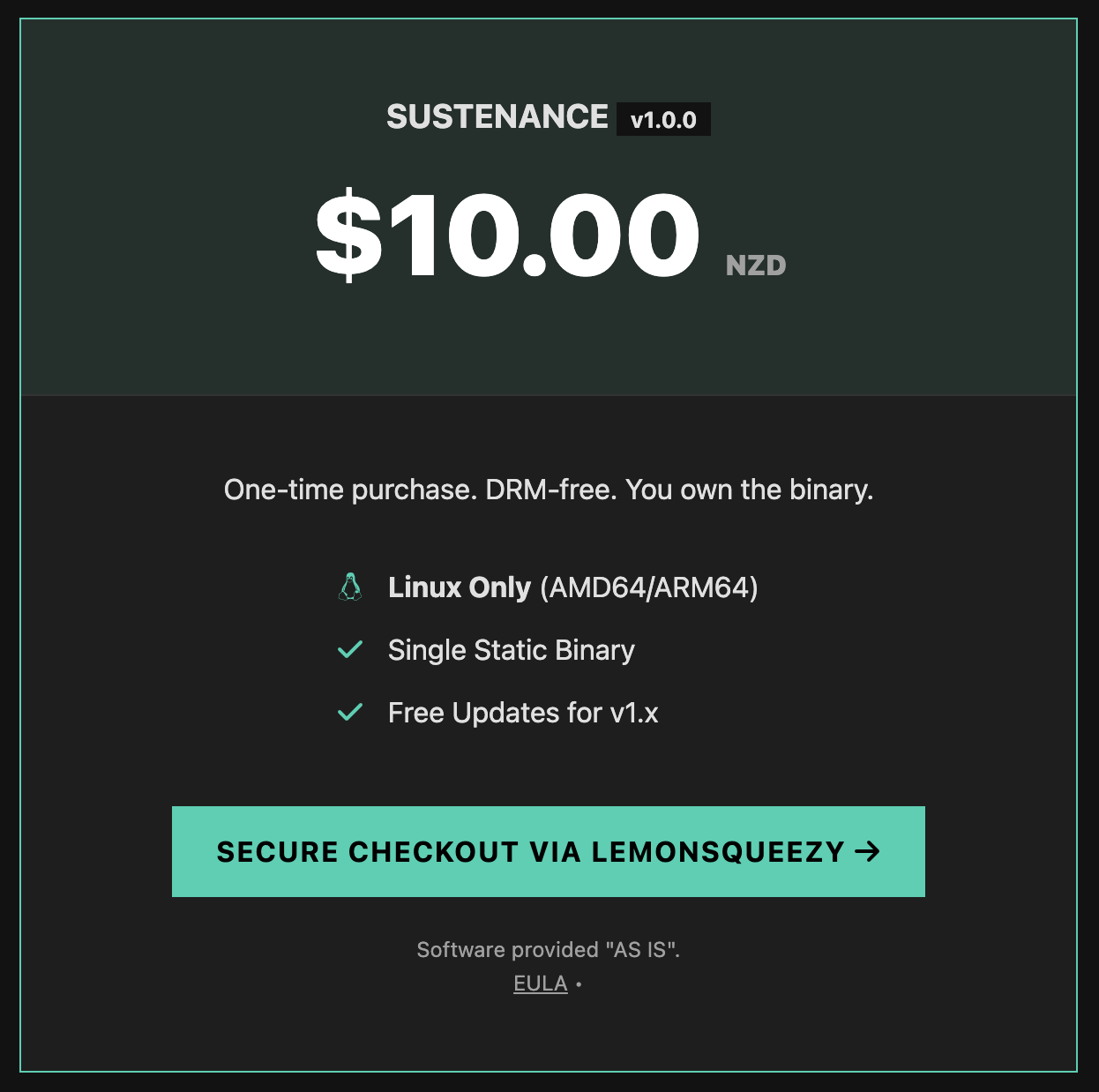1099x1092 pixels.
Task: Click the one-time purchase description line
Action: click(x=549, y=490)
